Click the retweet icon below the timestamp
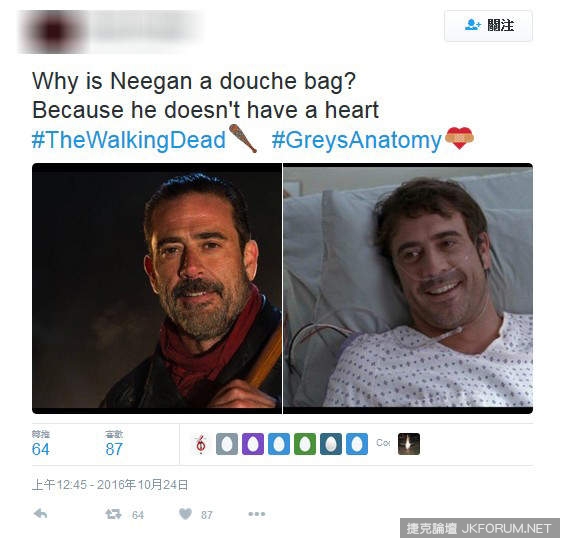The image size is (565, 543). click(x=114, y=514)
